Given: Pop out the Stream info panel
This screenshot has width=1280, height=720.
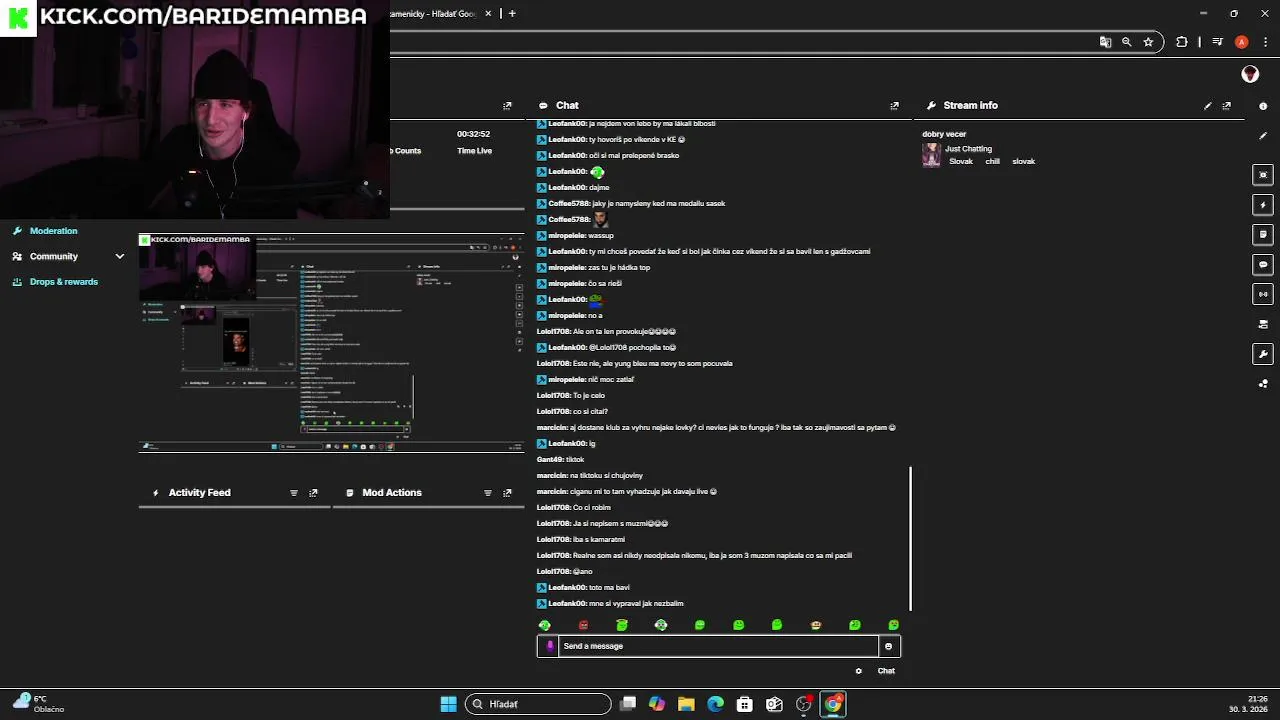Looking at the screenshot, I should click(1227, 106).
